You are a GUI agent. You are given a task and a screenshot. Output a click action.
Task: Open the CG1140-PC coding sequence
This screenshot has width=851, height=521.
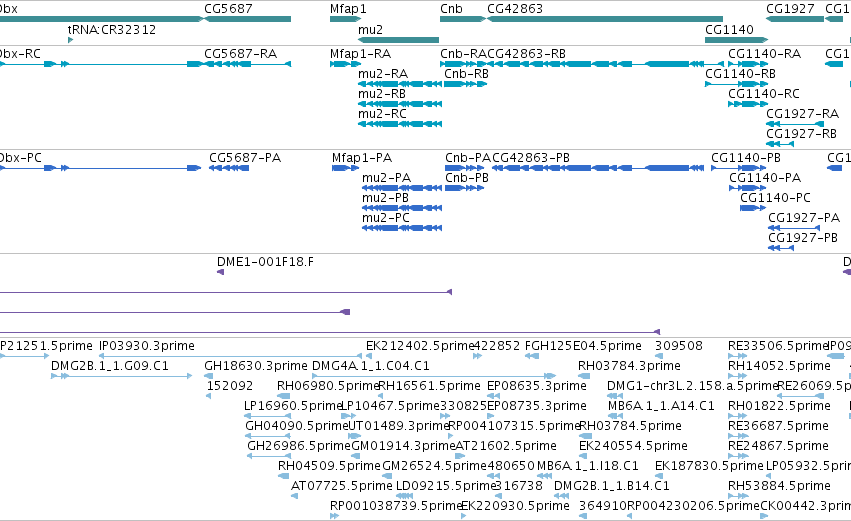pyautogui.click(x=753, y=208)
